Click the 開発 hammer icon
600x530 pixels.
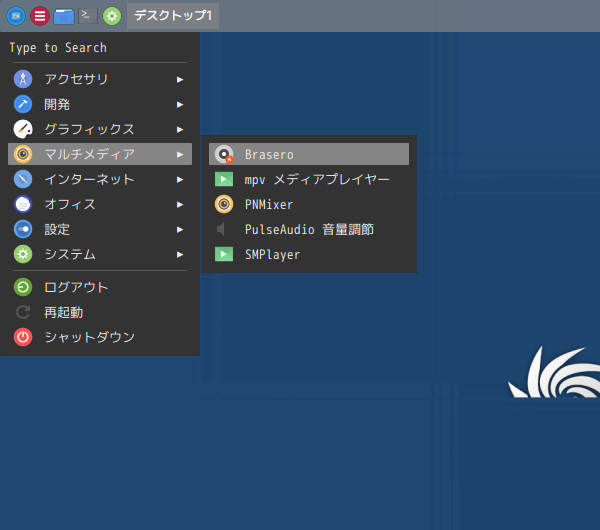23,104
